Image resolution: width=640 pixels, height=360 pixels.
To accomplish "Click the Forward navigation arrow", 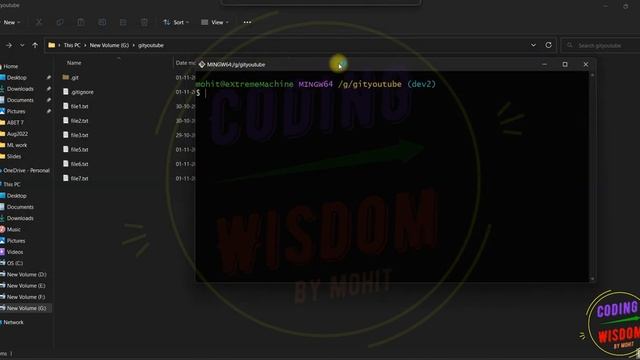I will click(x=9, y=45).
